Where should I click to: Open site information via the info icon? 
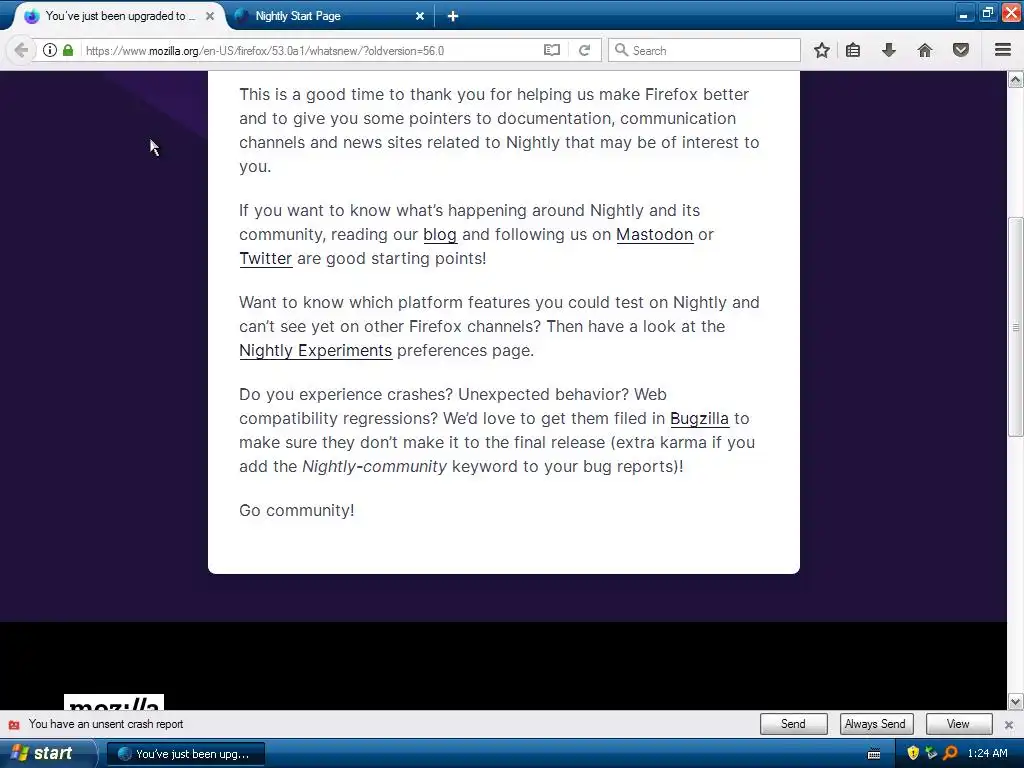pyautogui.click(x=50, y=50)
